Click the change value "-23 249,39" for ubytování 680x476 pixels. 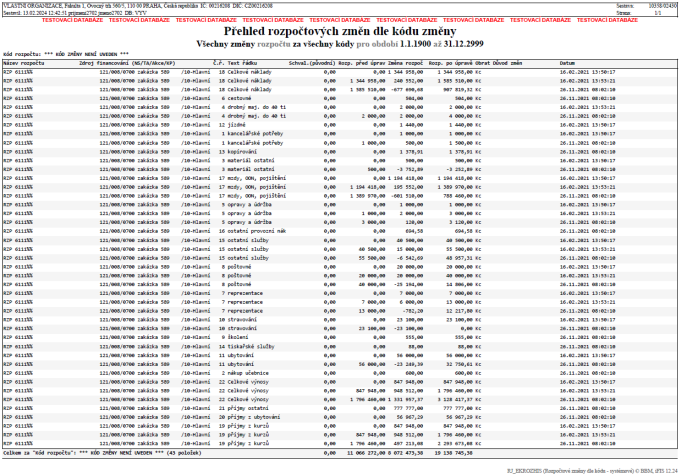[410, 364]
